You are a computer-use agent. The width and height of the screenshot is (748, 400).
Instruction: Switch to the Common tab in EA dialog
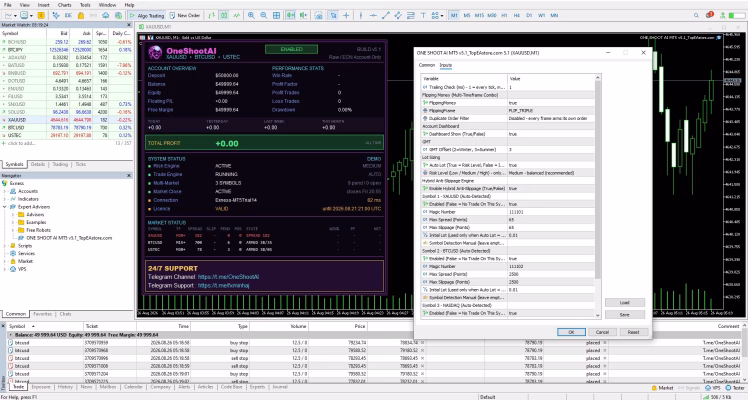(x=426, y=65)
